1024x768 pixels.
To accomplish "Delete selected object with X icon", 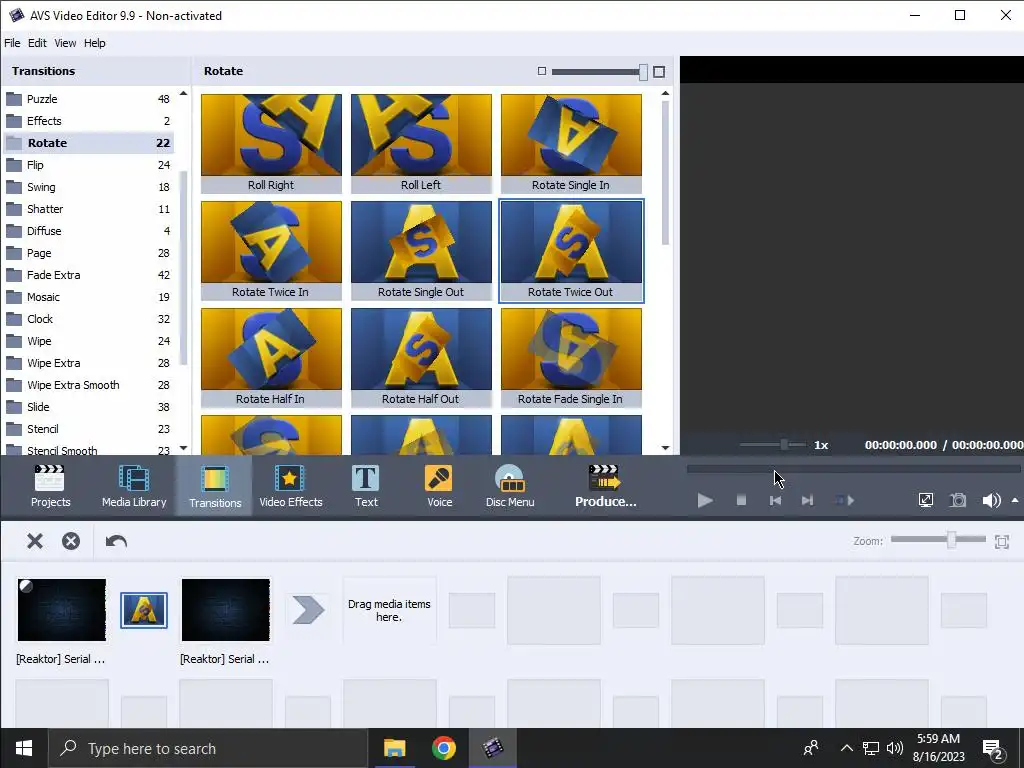I will click(x=35, y=541).
